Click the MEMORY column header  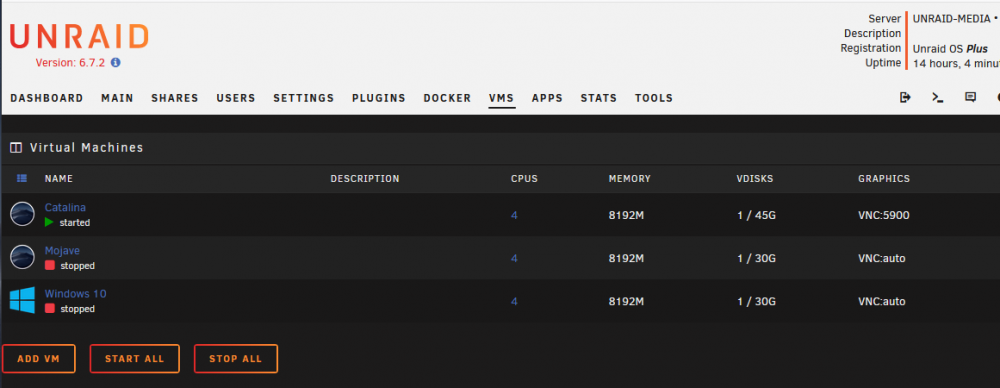click(x=629, y=179)
